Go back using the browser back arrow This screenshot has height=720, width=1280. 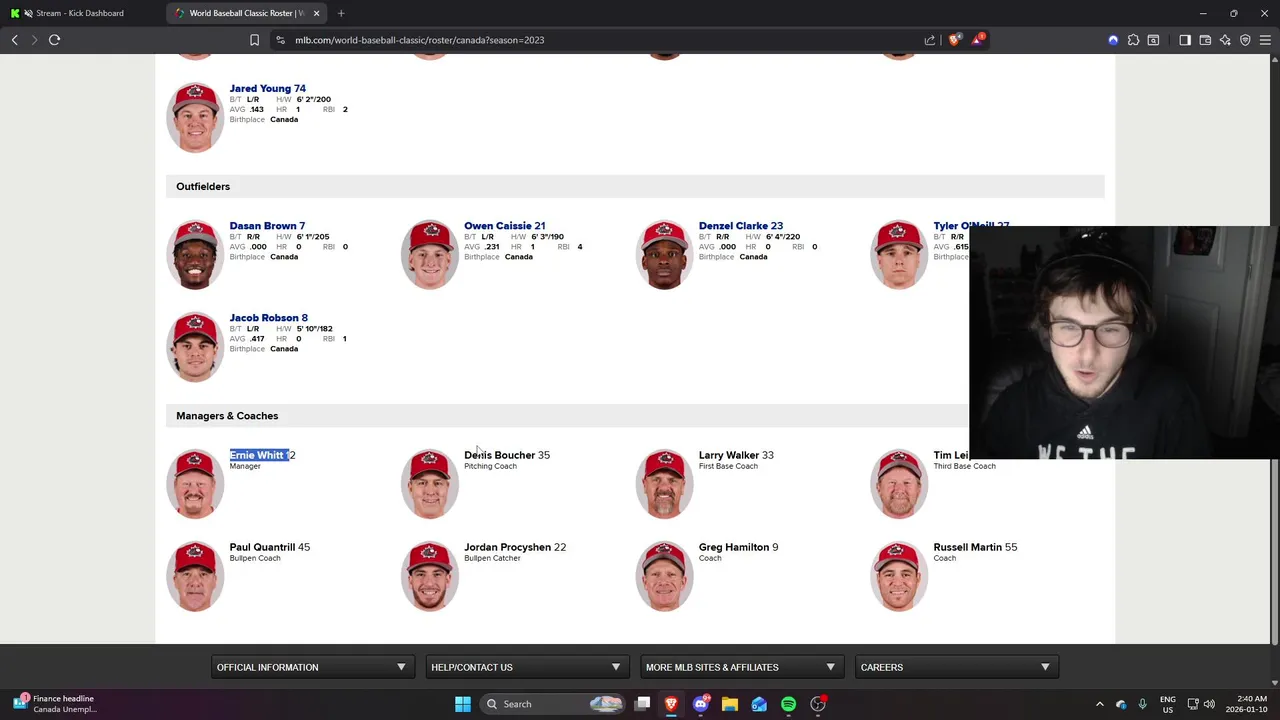[x=14, y=40]
